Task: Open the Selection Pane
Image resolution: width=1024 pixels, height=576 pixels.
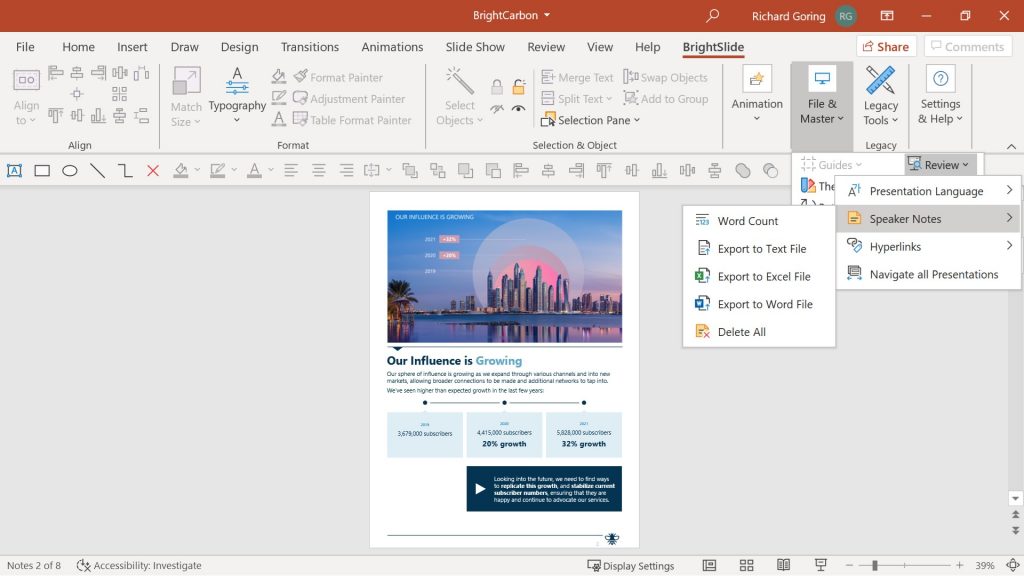Action: click(x=589, y=119)
